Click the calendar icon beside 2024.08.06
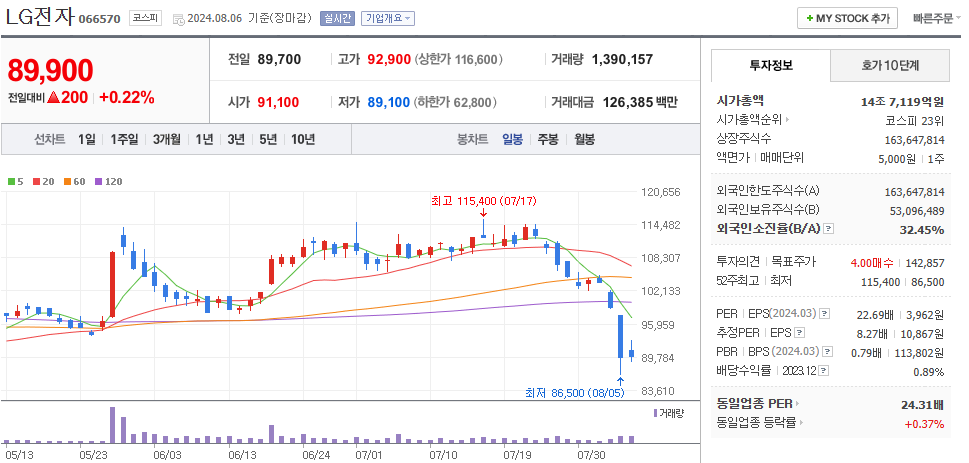The image size is (969, 463). (x=178, y=19)
